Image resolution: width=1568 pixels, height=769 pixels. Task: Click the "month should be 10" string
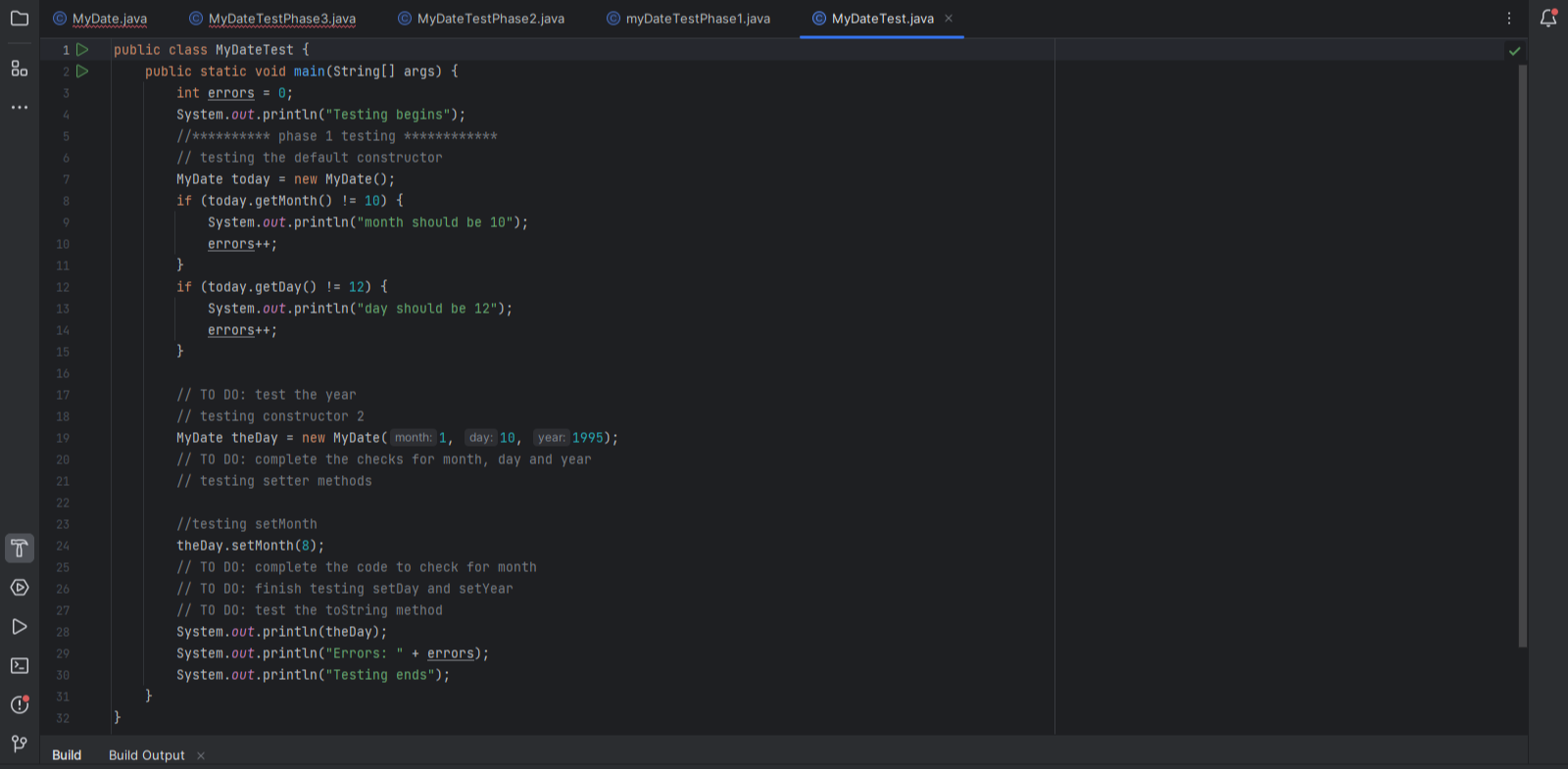coord(434,222)
